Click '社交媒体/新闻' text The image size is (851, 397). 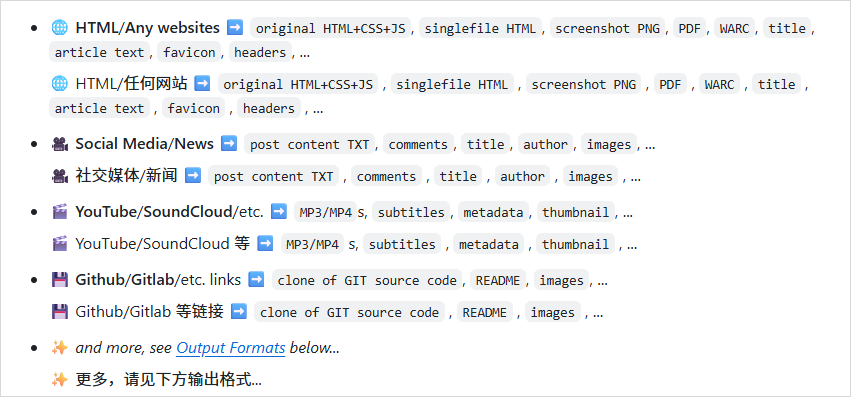point(126,176)
